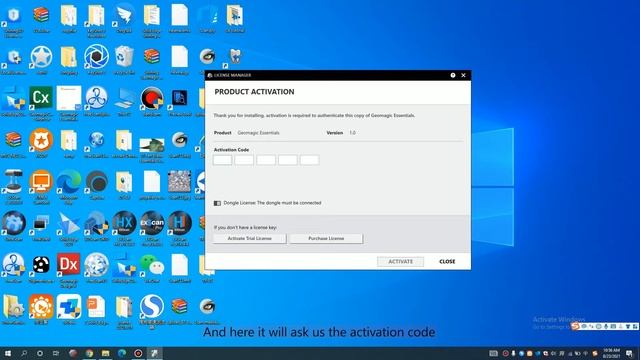Click the Activate Trial License button
Screen dimensions: 640x360
(249, 238)
